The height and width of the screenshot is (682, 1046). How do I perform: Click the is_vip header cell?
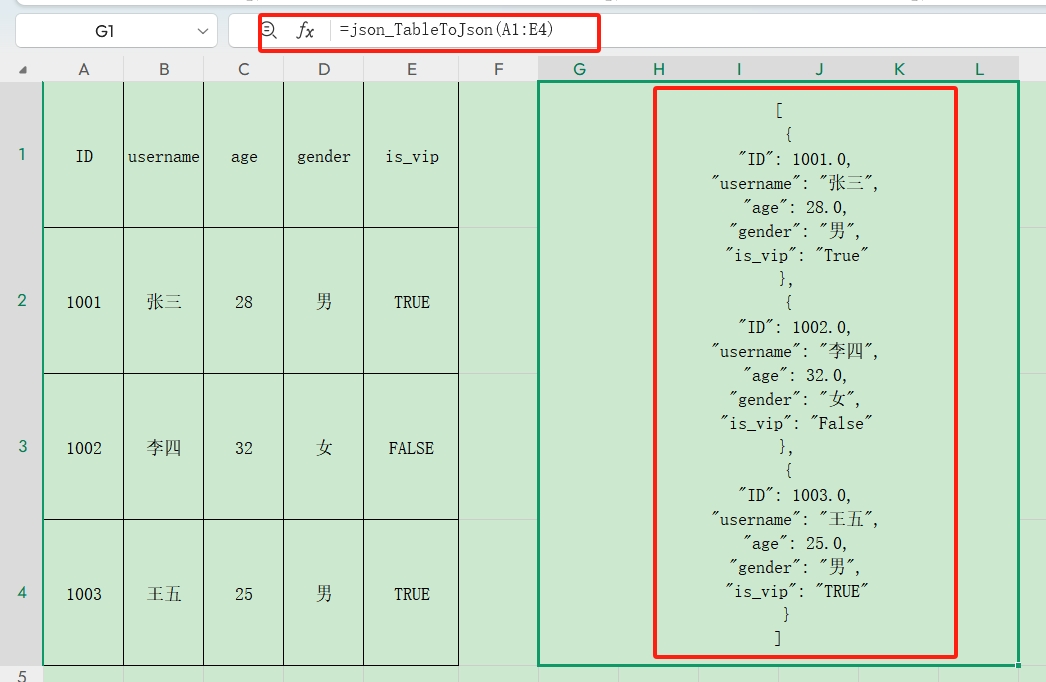411,155
